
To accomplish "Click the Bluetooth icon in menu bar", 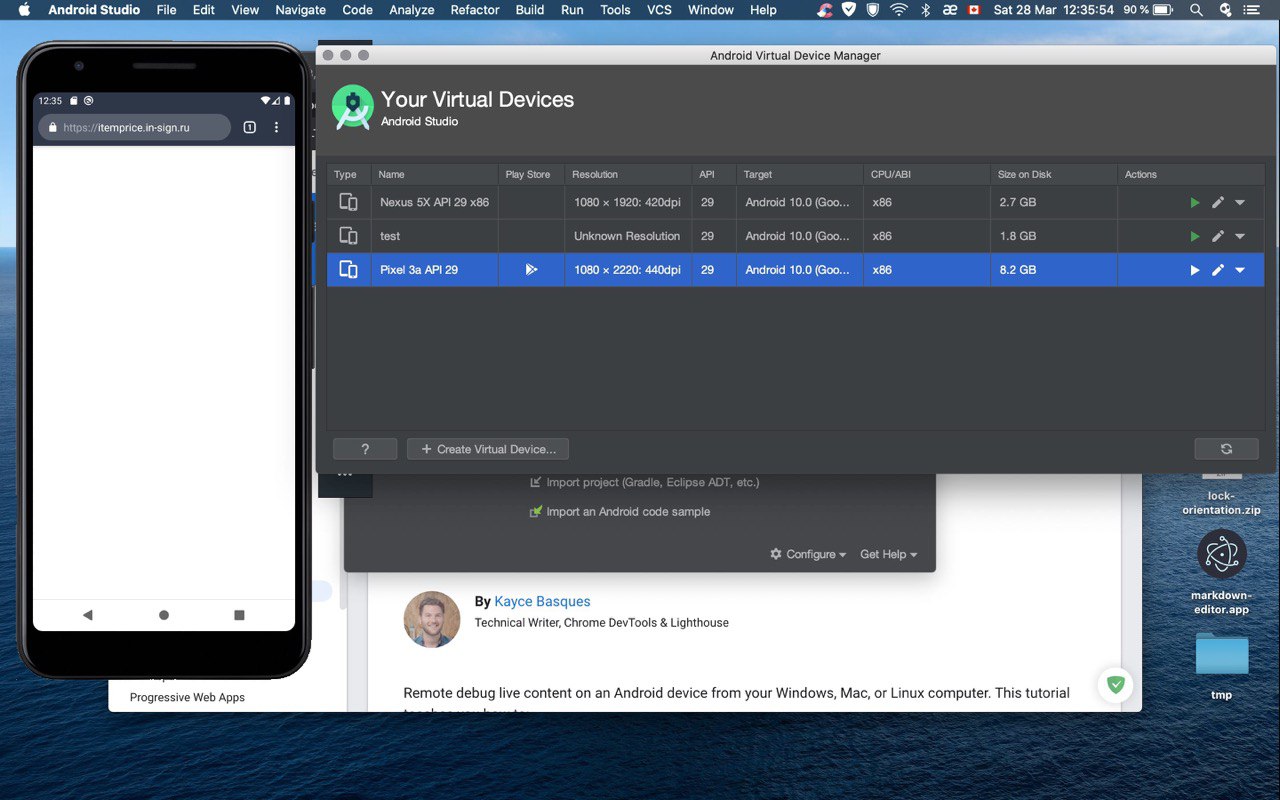I will [925, 10].
